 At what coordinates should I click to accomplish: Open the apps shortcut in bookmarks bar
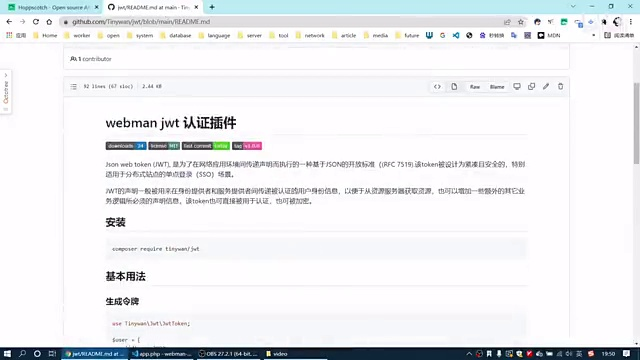pyautogui.click(x=16, y=36)
